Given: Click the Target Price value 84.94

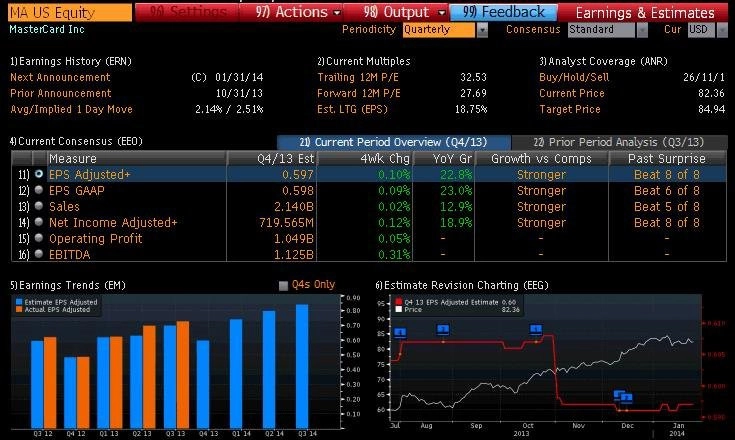Looking at the screenshot, I should 711,109.
